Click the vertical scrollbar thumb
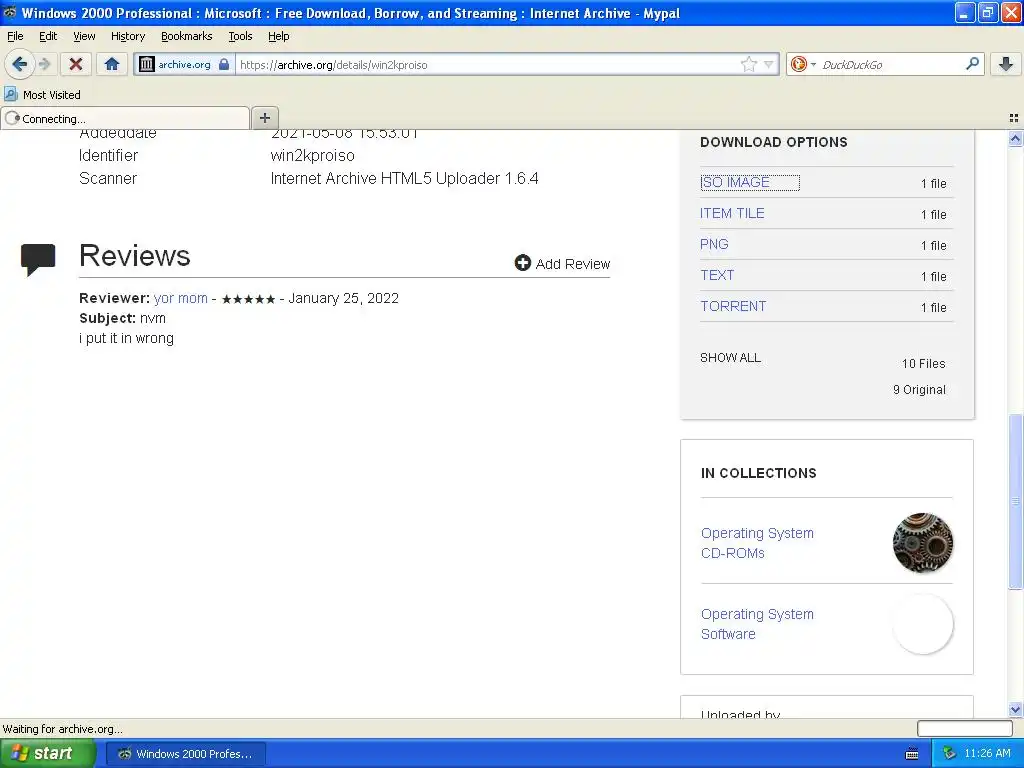This screenshot has height=768, width=1024. point(1015,501)
